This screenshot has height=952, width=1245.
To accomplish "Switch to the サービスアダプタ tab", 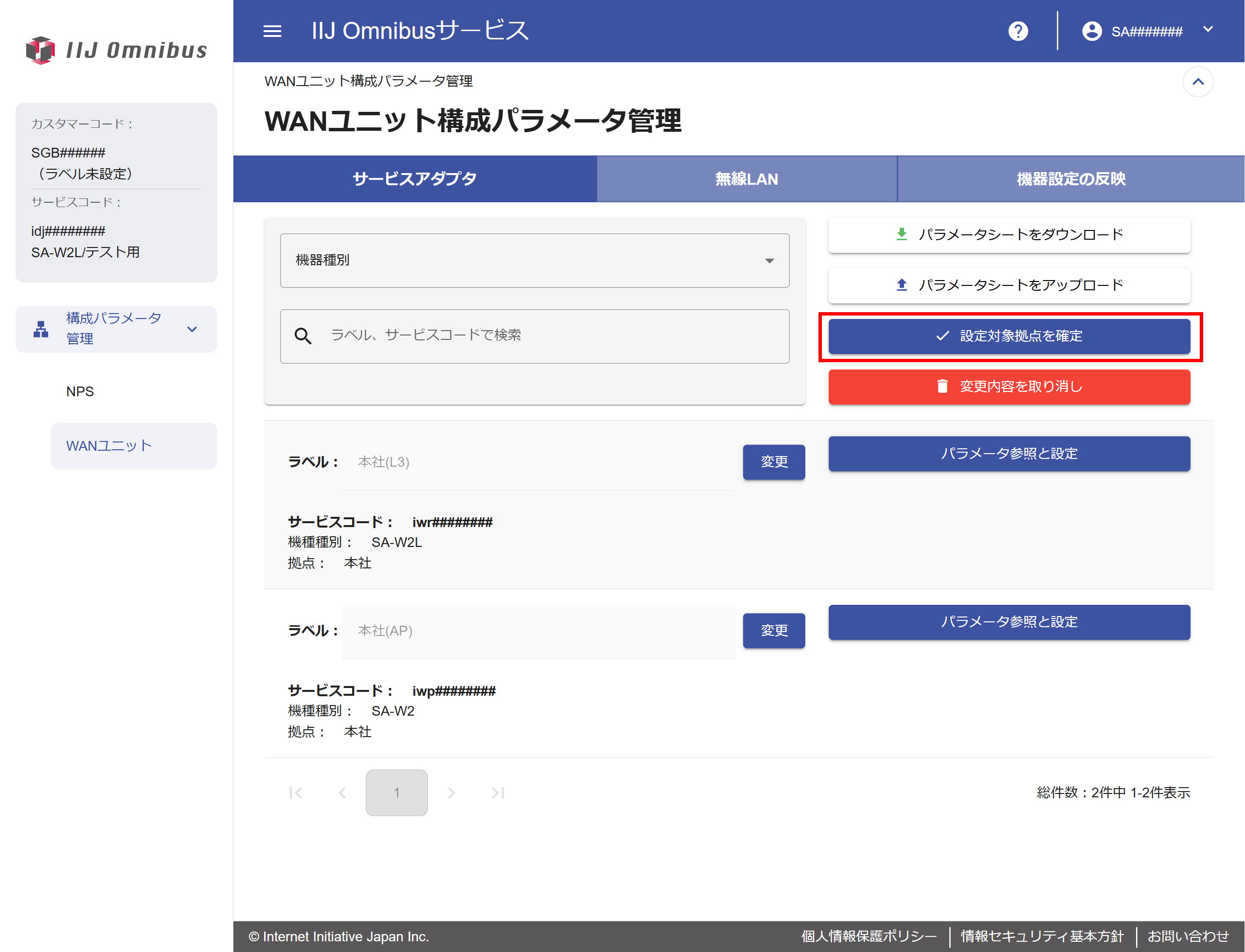I will [415, 179].
